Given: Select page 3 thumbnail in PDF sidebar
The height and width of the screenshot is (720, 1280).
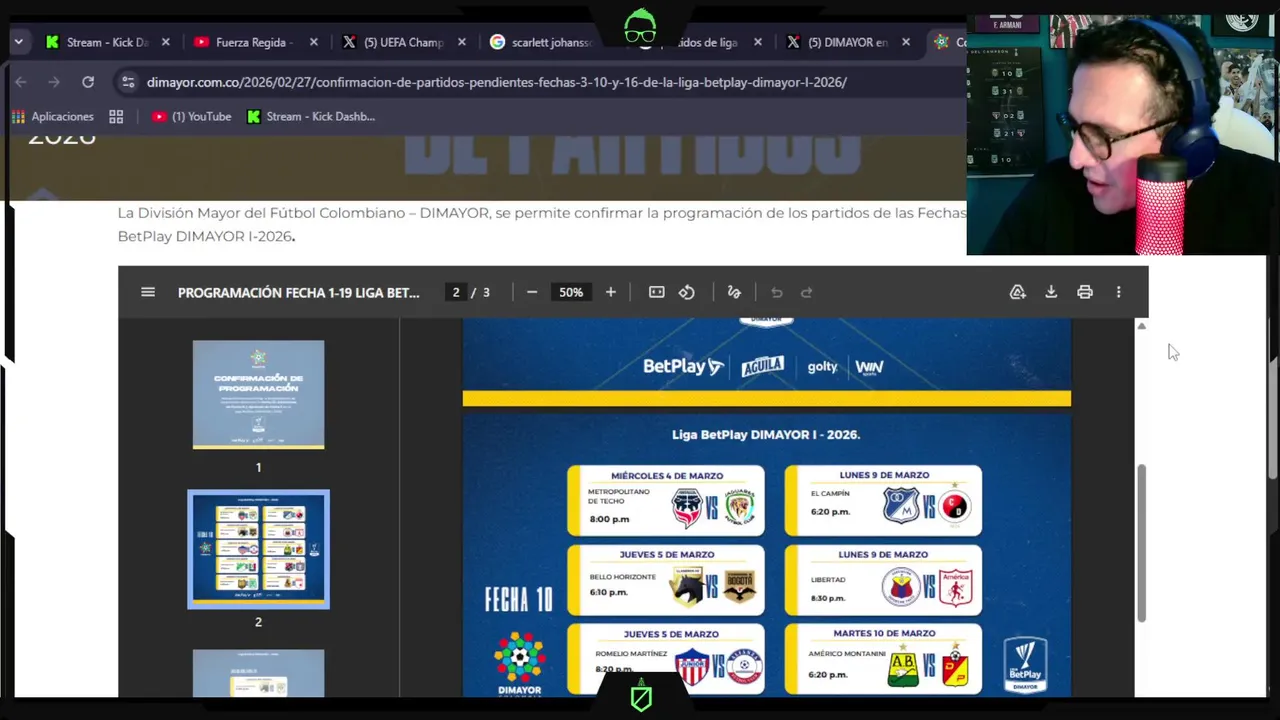Looking at the screenshot, I should pyautogui.click(x=258, y=673).
